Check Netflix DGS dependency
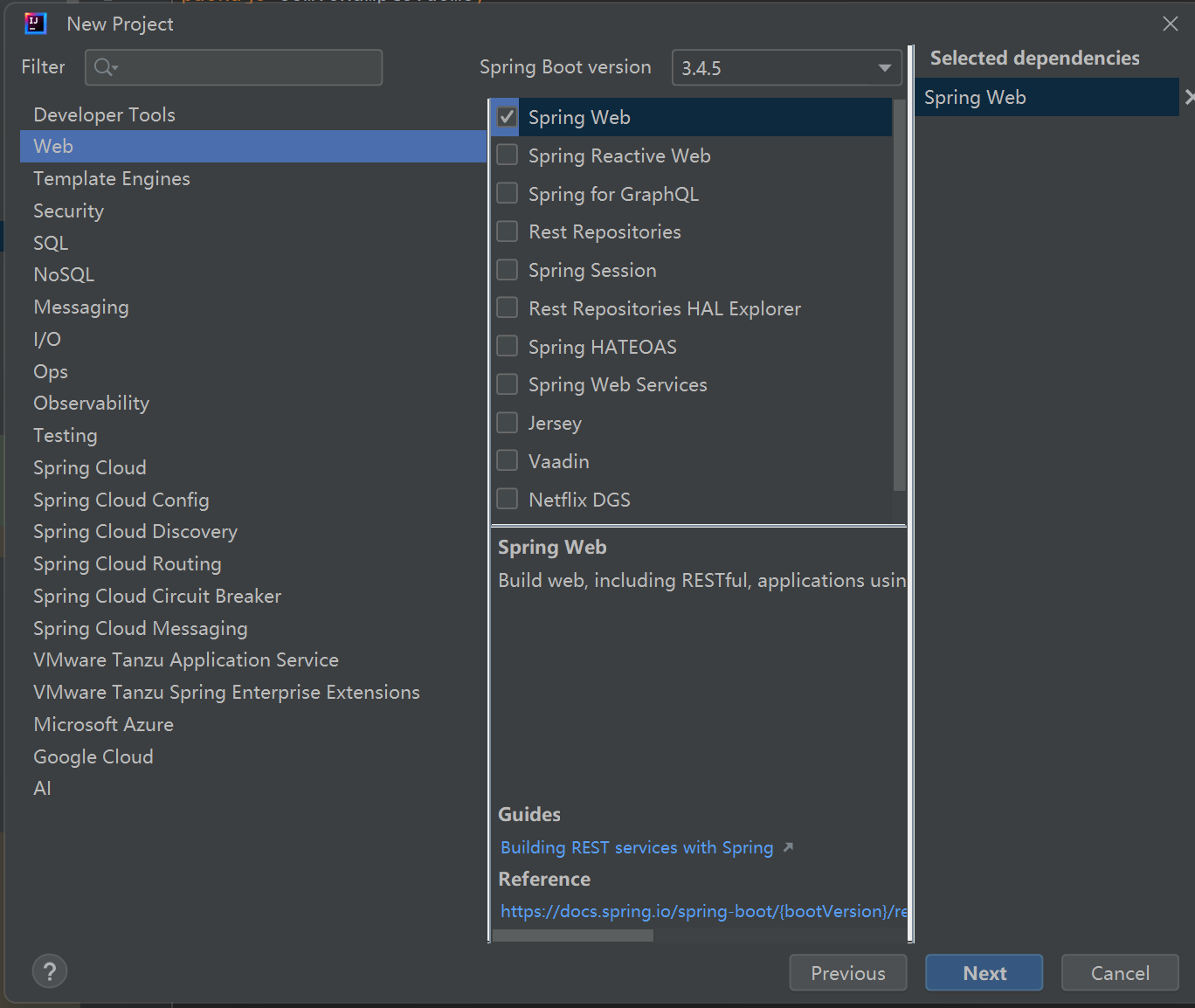This screenshot has height=1008, width=1195. point(507,500)
